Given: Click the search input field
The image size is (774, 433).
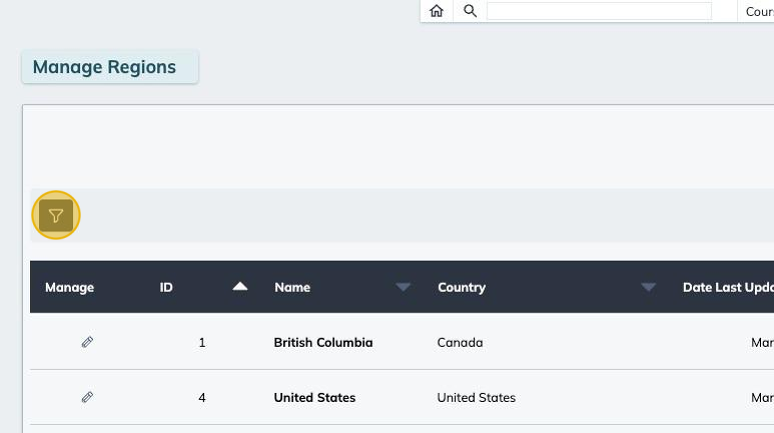Looking at the screenshot, I should pyautogui.click(x=598, y=11).
